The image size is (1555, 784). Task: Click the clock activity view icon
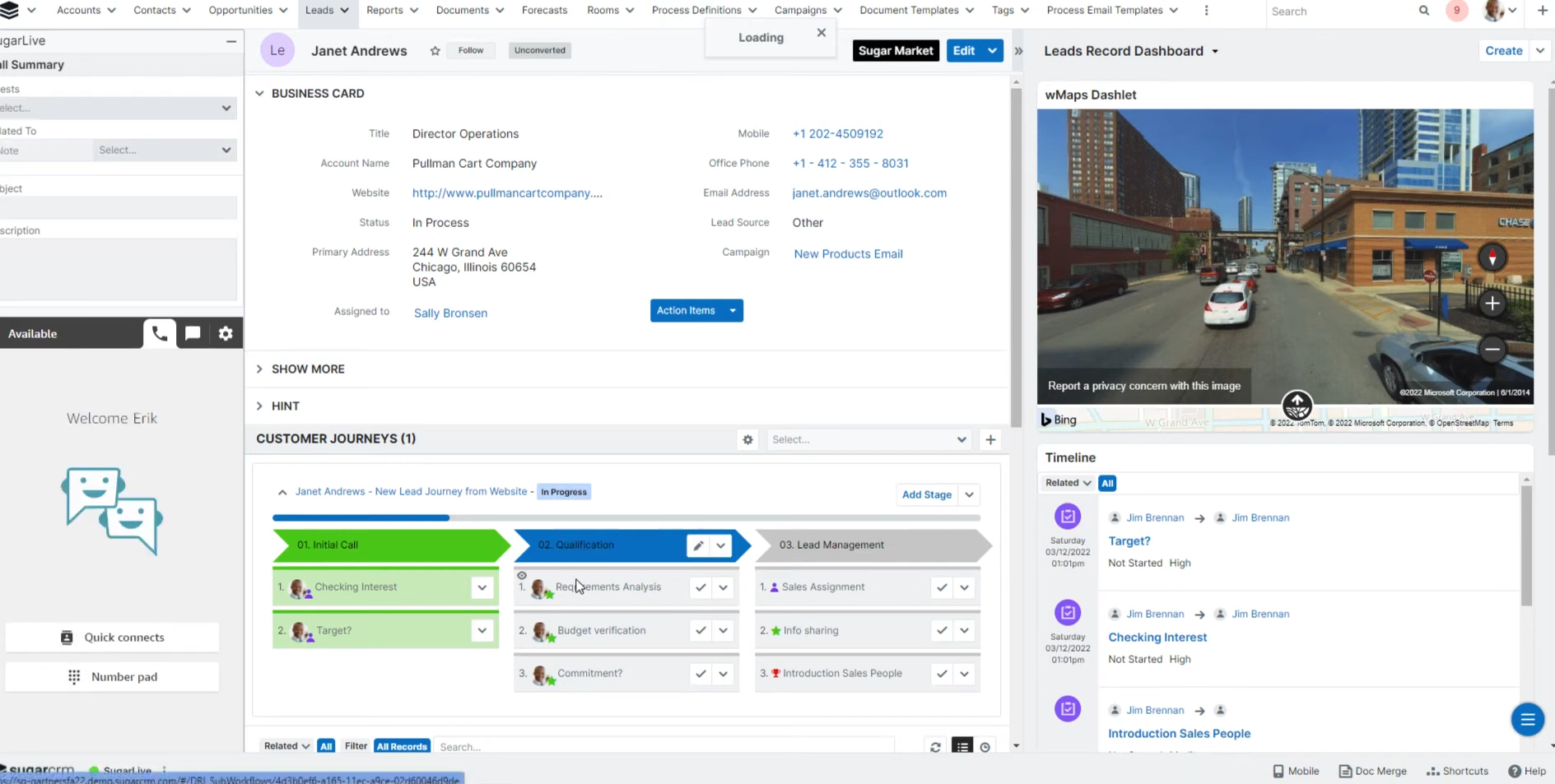click(x=985, y=747)
